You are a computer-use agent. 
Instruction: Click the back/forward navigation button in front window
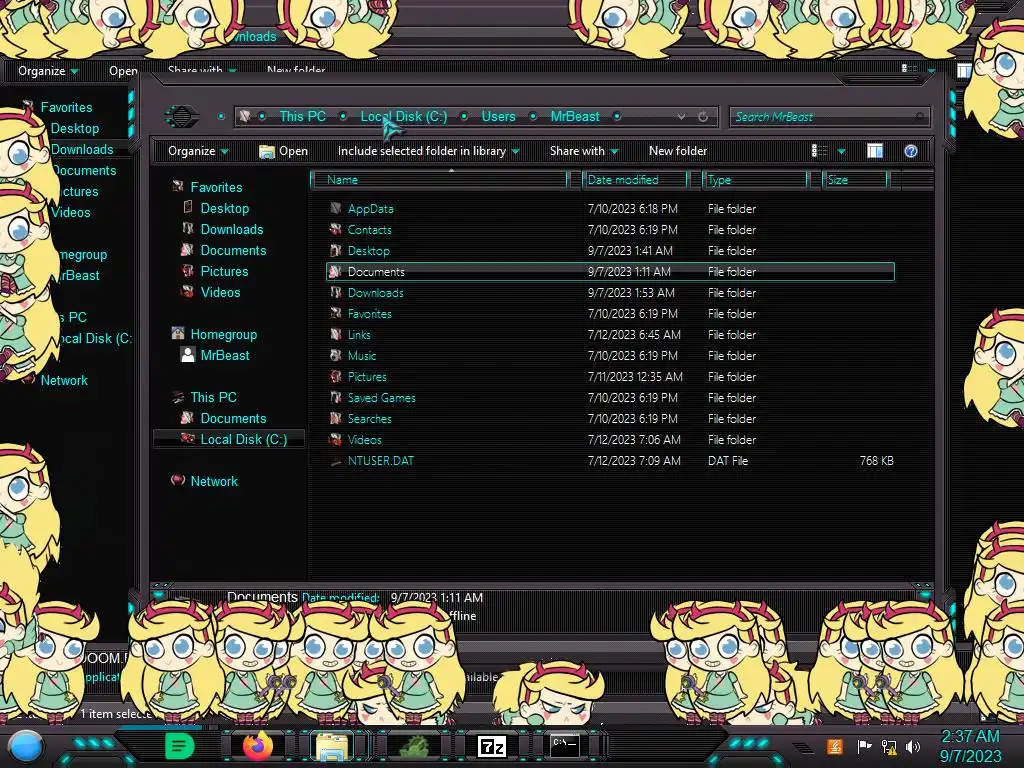(182, 117)
